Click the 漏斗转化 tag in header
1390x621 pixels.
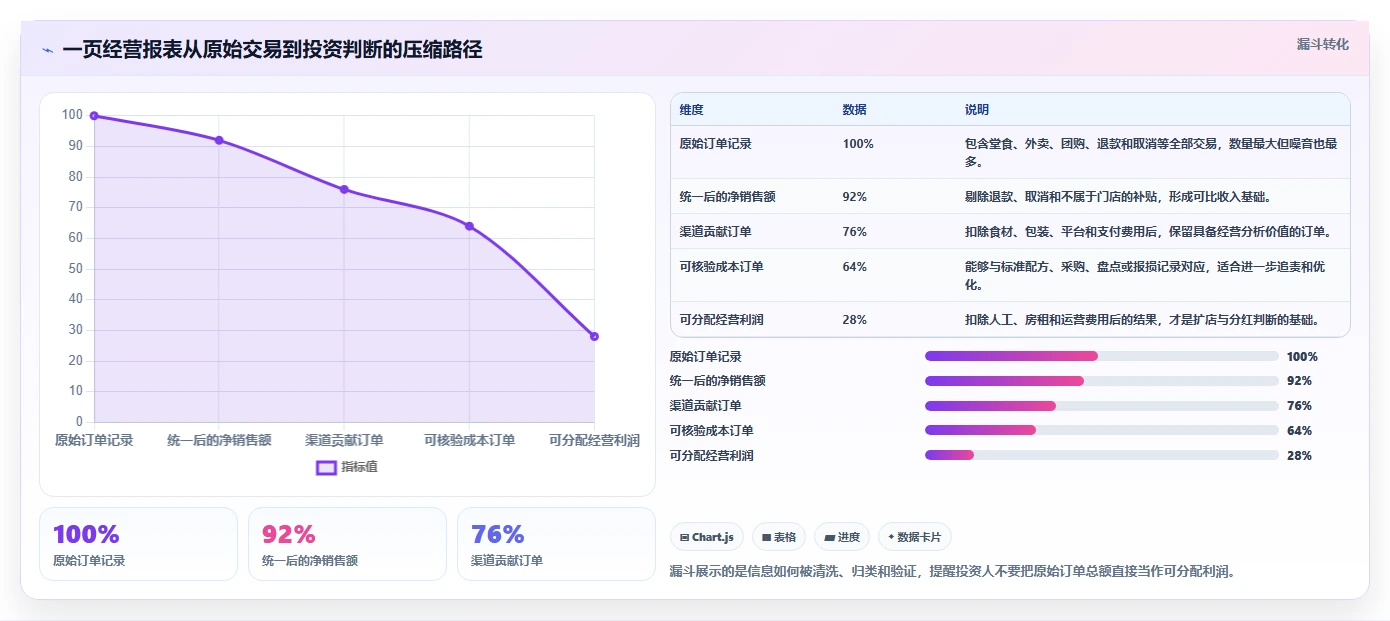coord(1323,45)
